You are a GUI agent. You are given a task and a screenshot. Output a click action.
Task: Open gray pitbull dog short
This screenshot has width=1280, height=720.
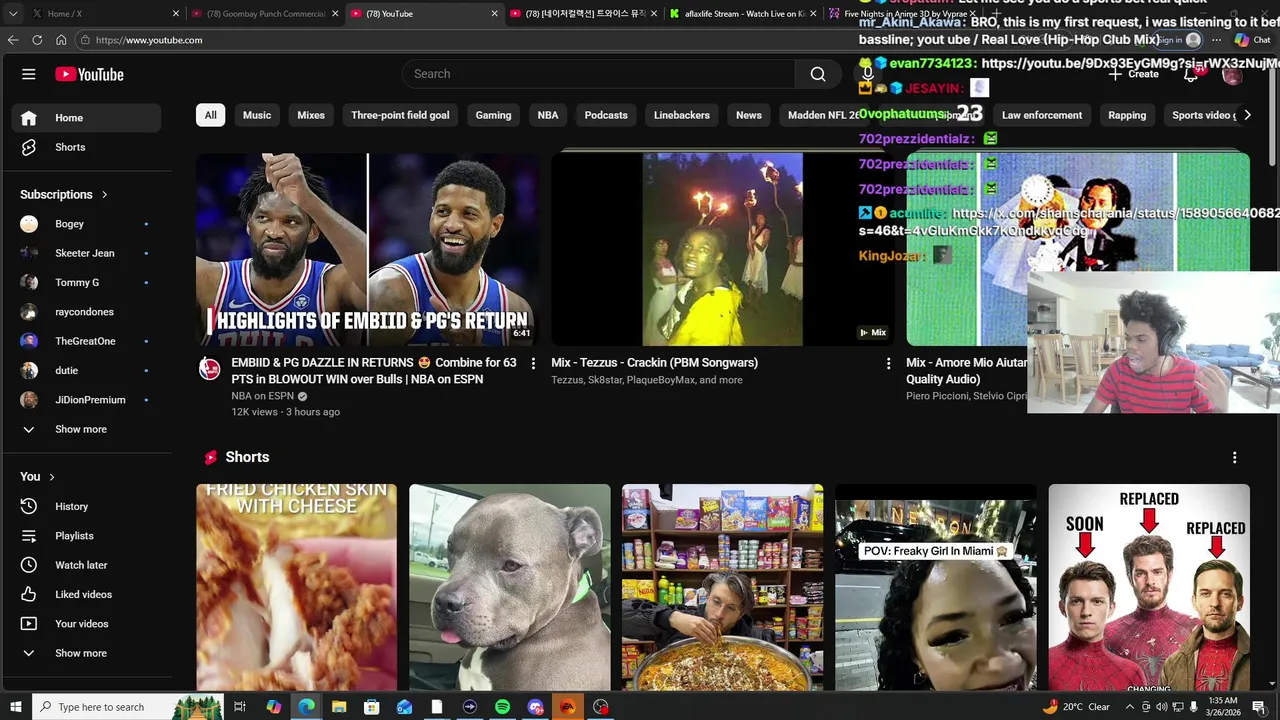(509, 588)
